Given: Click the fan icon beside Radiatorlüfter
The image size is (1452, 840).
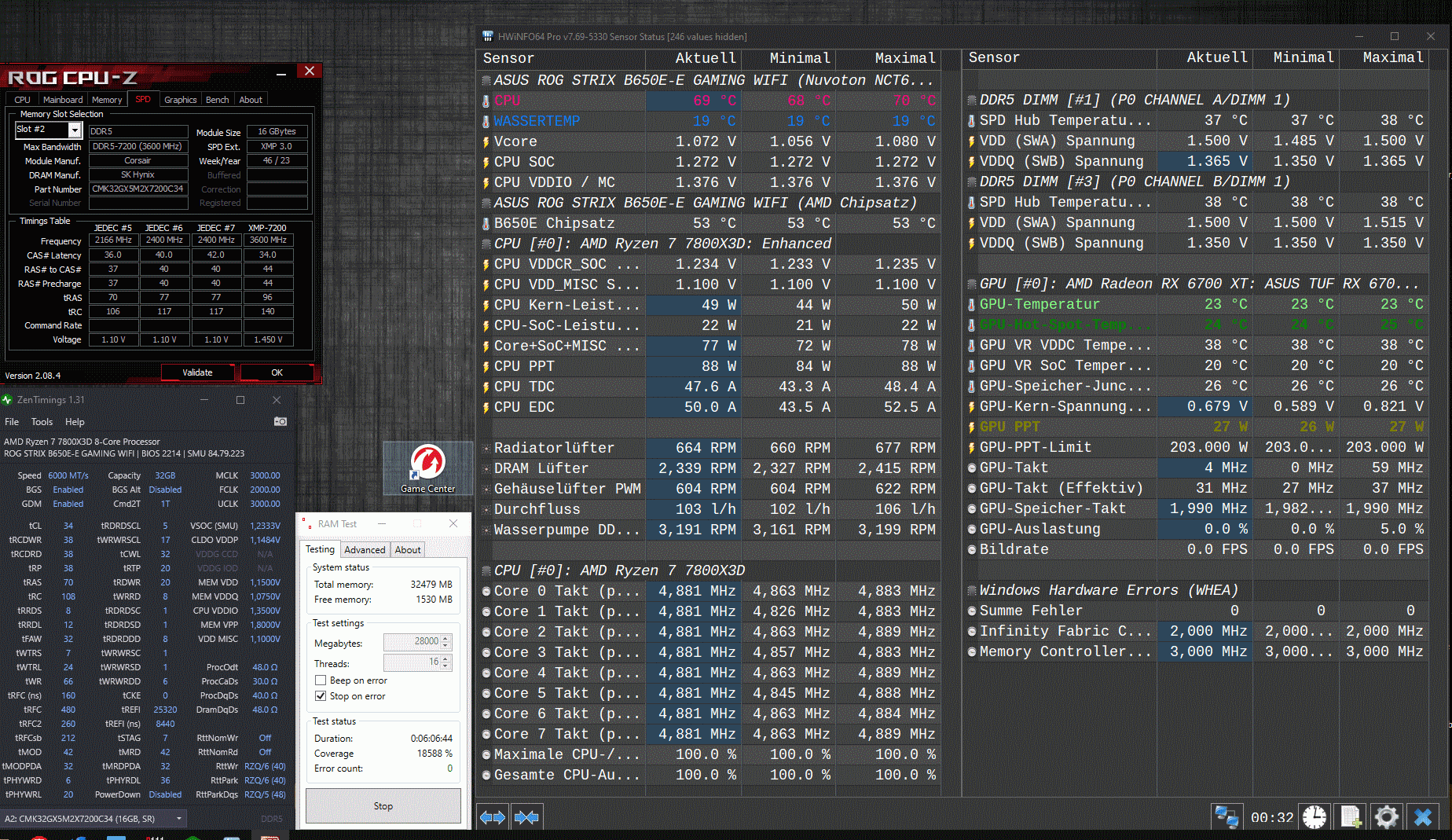Looking at the screenshot, I should point(486,448).
